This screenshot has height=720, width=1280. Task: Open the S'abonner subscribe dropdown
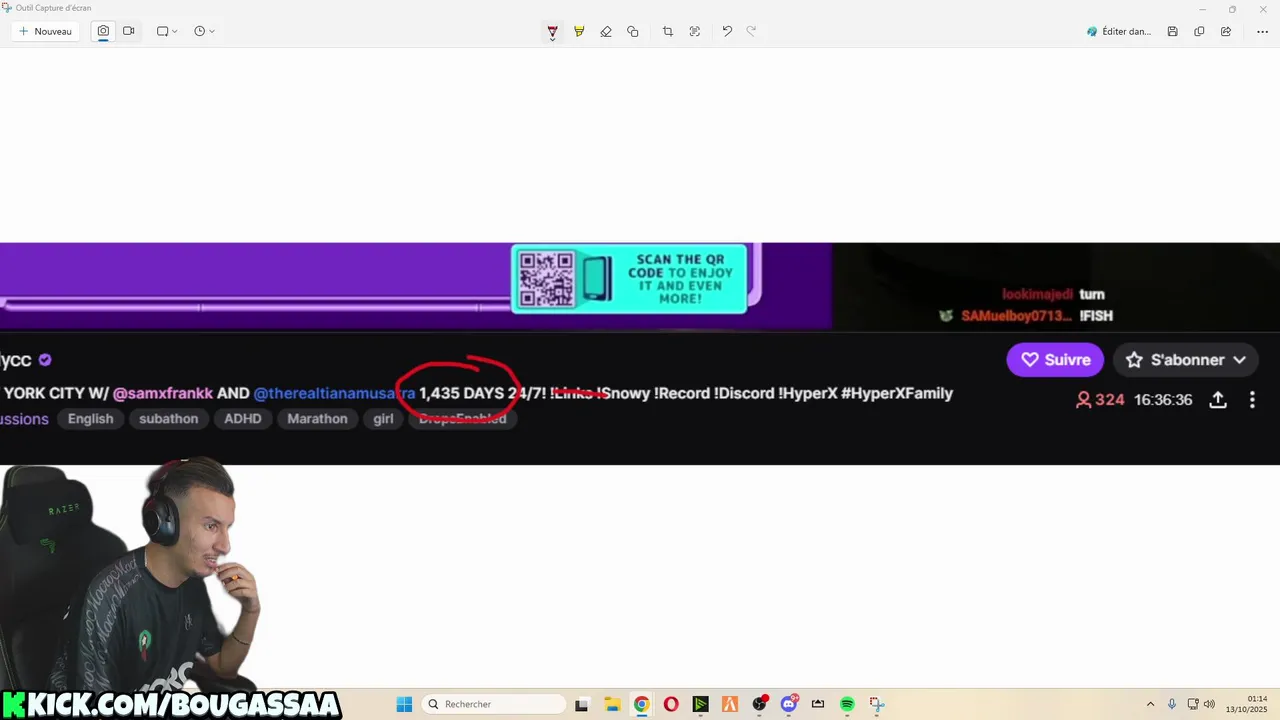point(1185,360)
